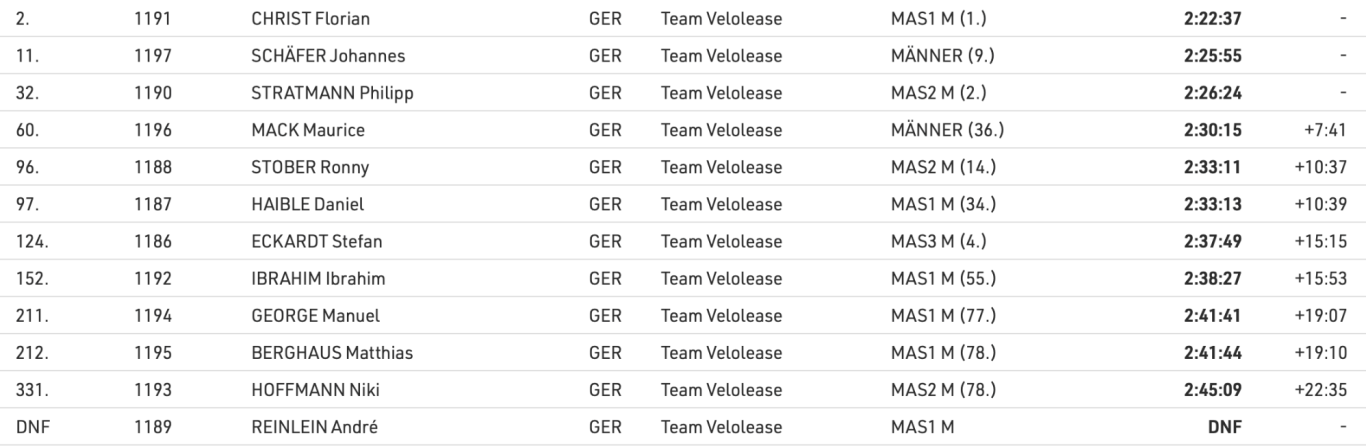Open BERGHAUS Matthias's result
This screenshot has height=448, width=1366.
(332, 353)
